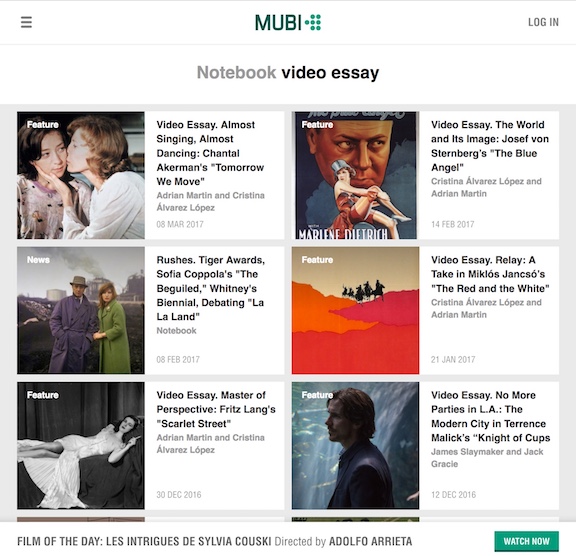Click film title Les Intrigues de Sylvia Couski
Image resolution: width=576 pixels, height=556 pixels.
coord(188,541)
